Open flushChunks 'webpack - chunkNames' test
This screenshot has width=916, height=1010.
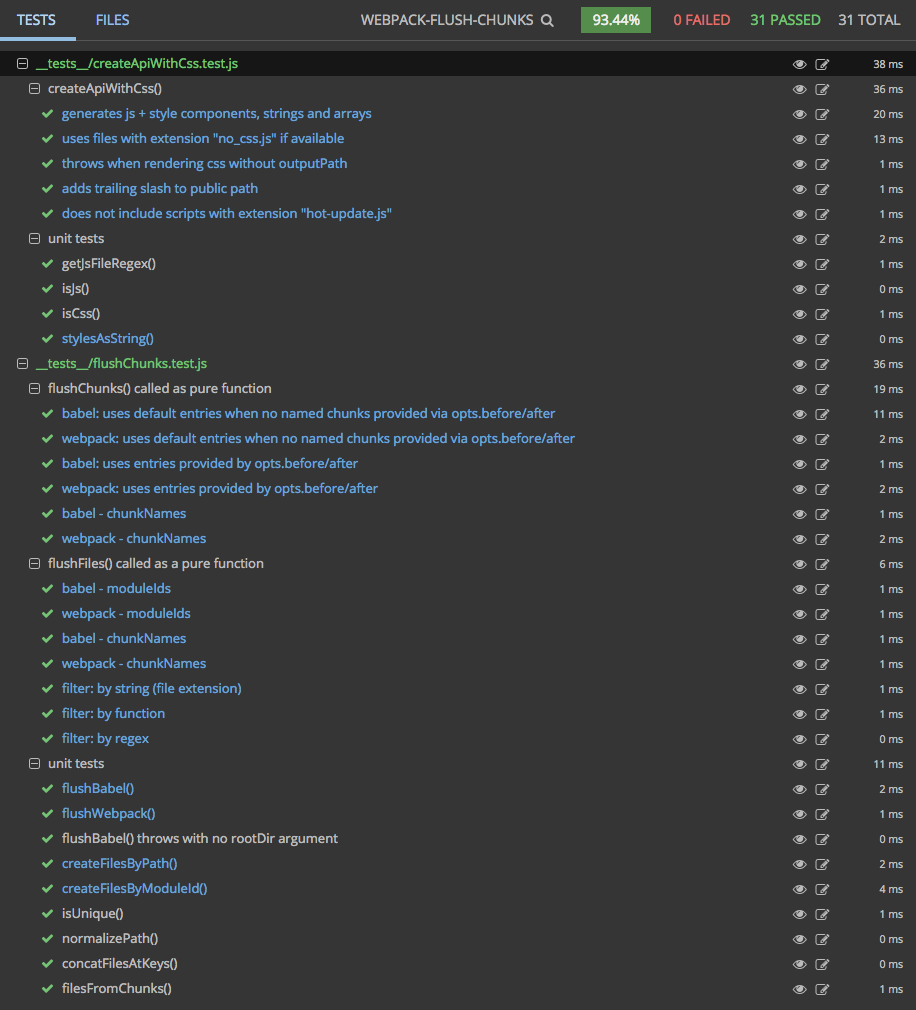[134, 538]
